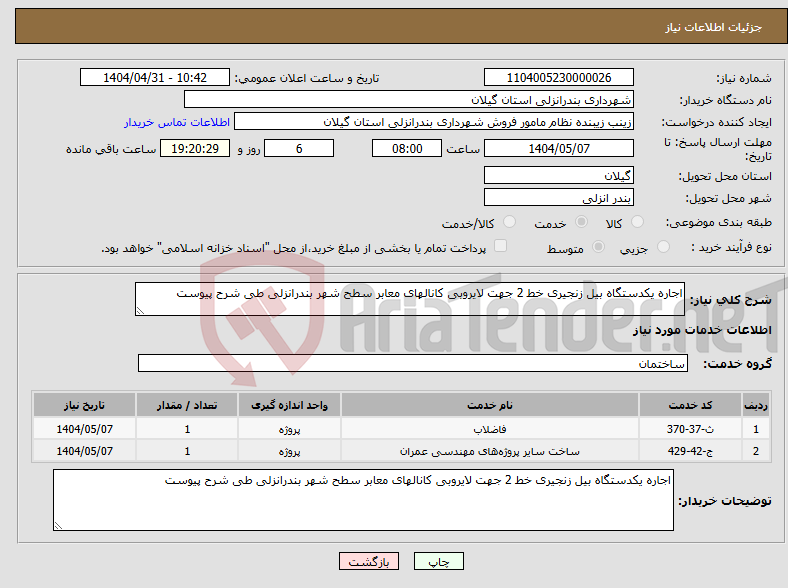
Task: Click the تاریخ نیاز column header
Action: (x=84, y=405)
